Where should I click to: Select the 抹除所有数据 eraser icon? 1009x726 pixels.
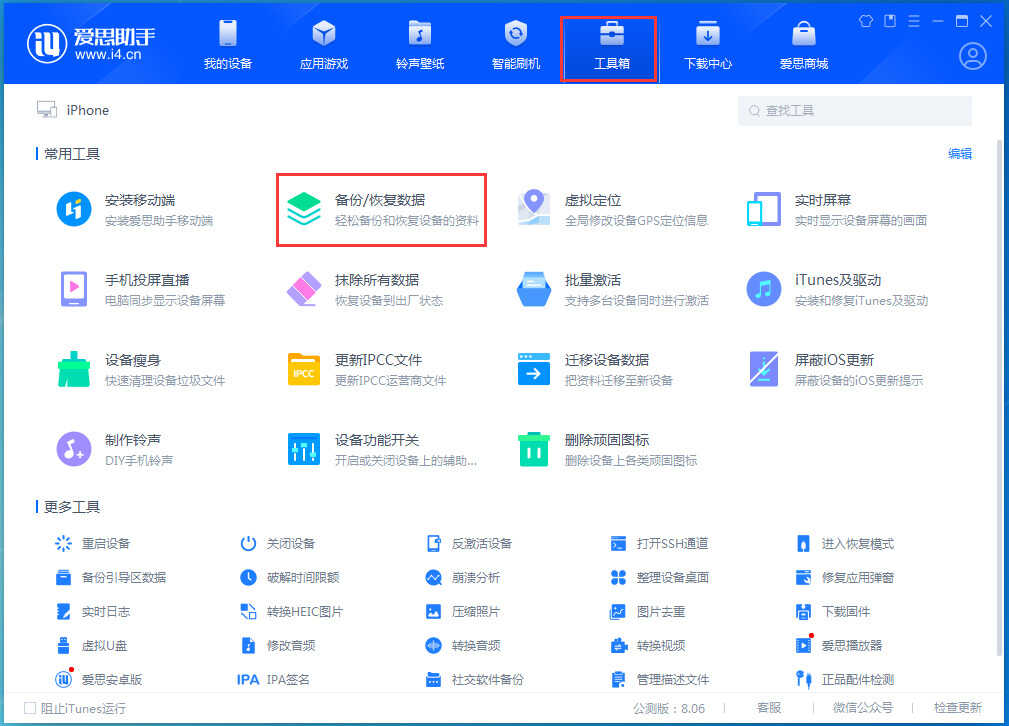click(x=303, y=289)
